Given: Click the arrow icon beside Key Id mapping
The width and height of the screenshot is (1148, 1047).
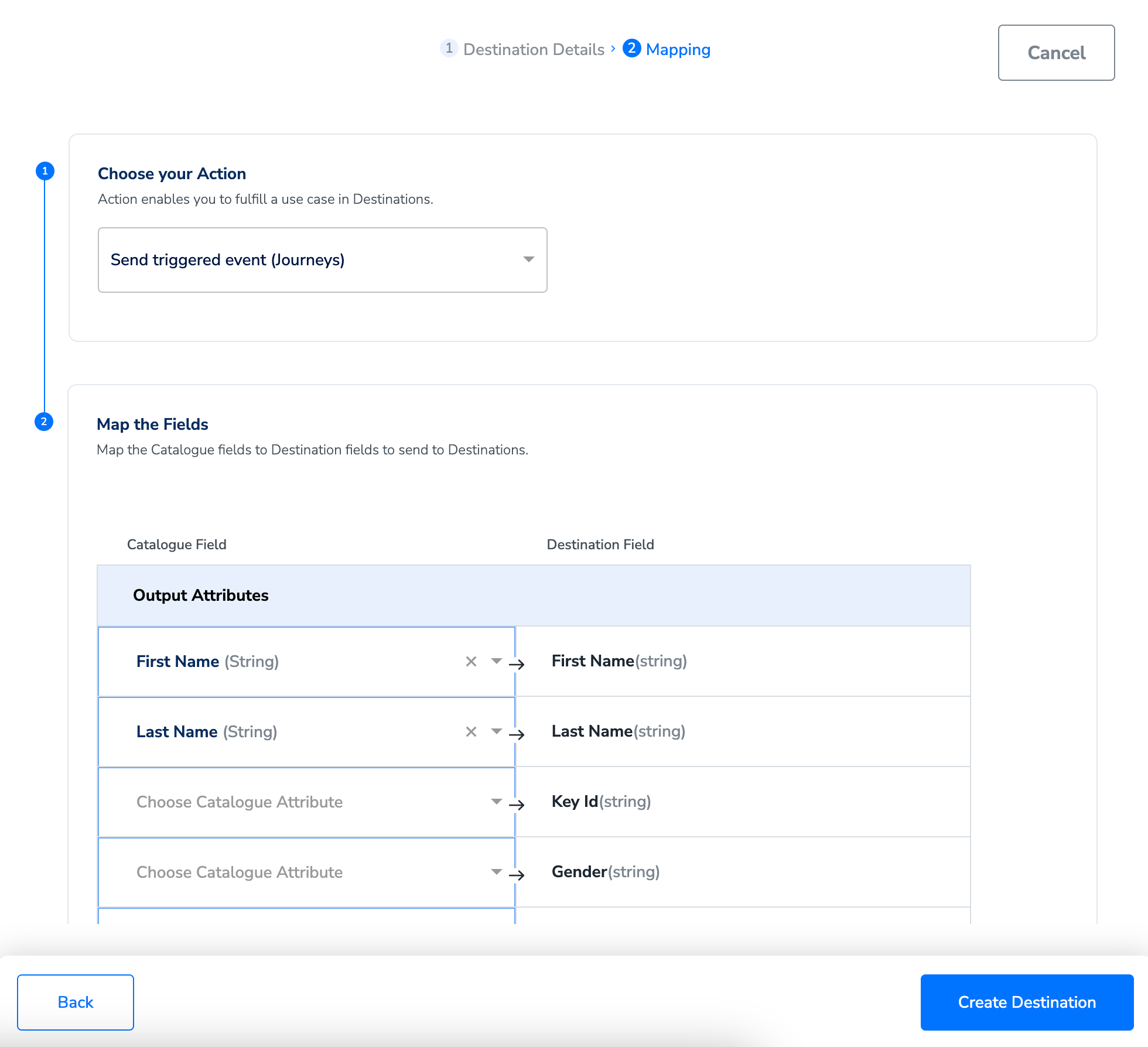Looking at the screenshot, I should point(517,805).
